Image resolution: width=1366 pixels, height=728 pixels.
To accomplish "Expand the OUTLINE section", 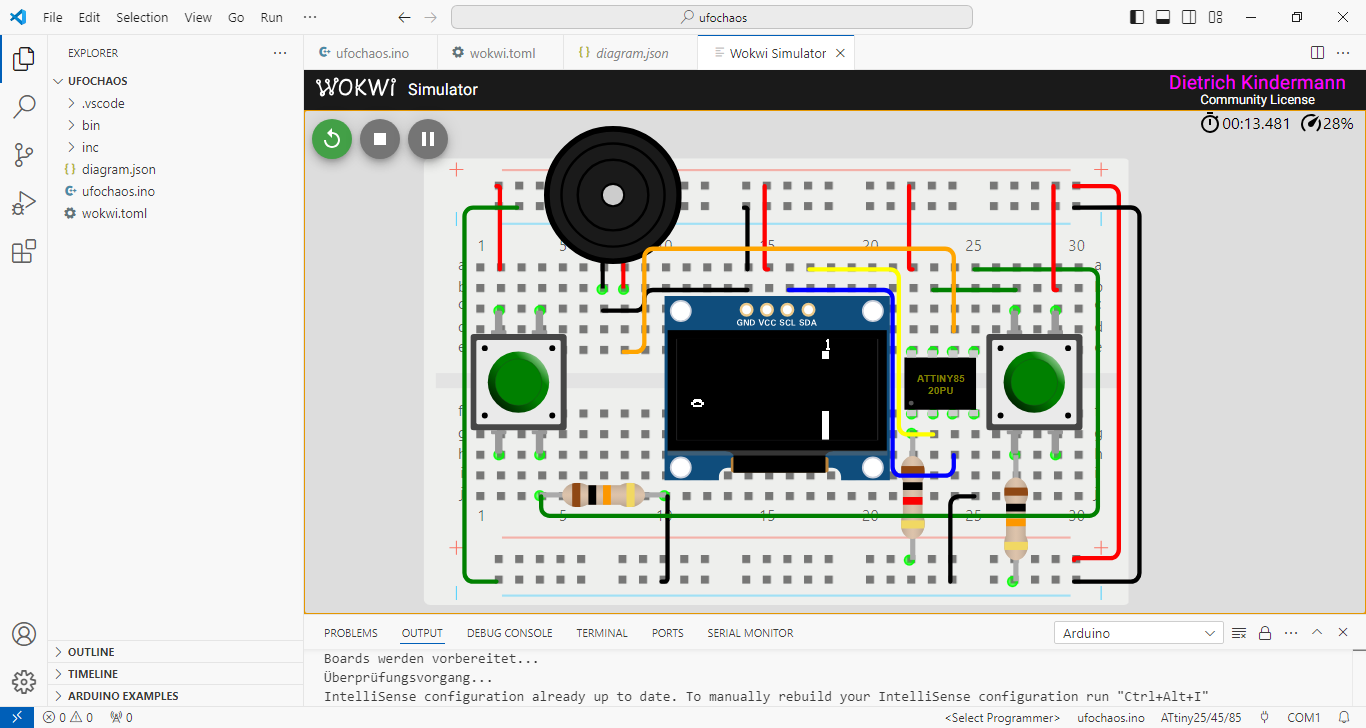I will [x=91, y=652].
